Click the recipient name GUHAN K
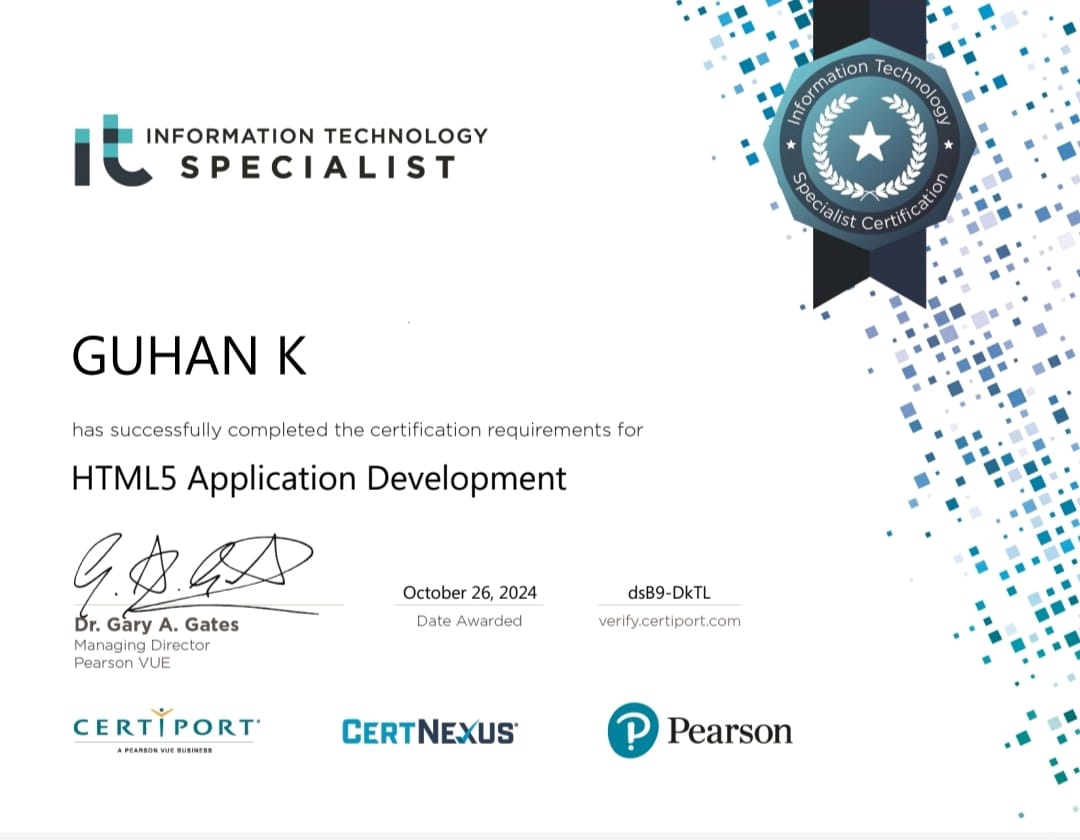The height and width of the screenshot is (840, 1080). tap(189, 357)
